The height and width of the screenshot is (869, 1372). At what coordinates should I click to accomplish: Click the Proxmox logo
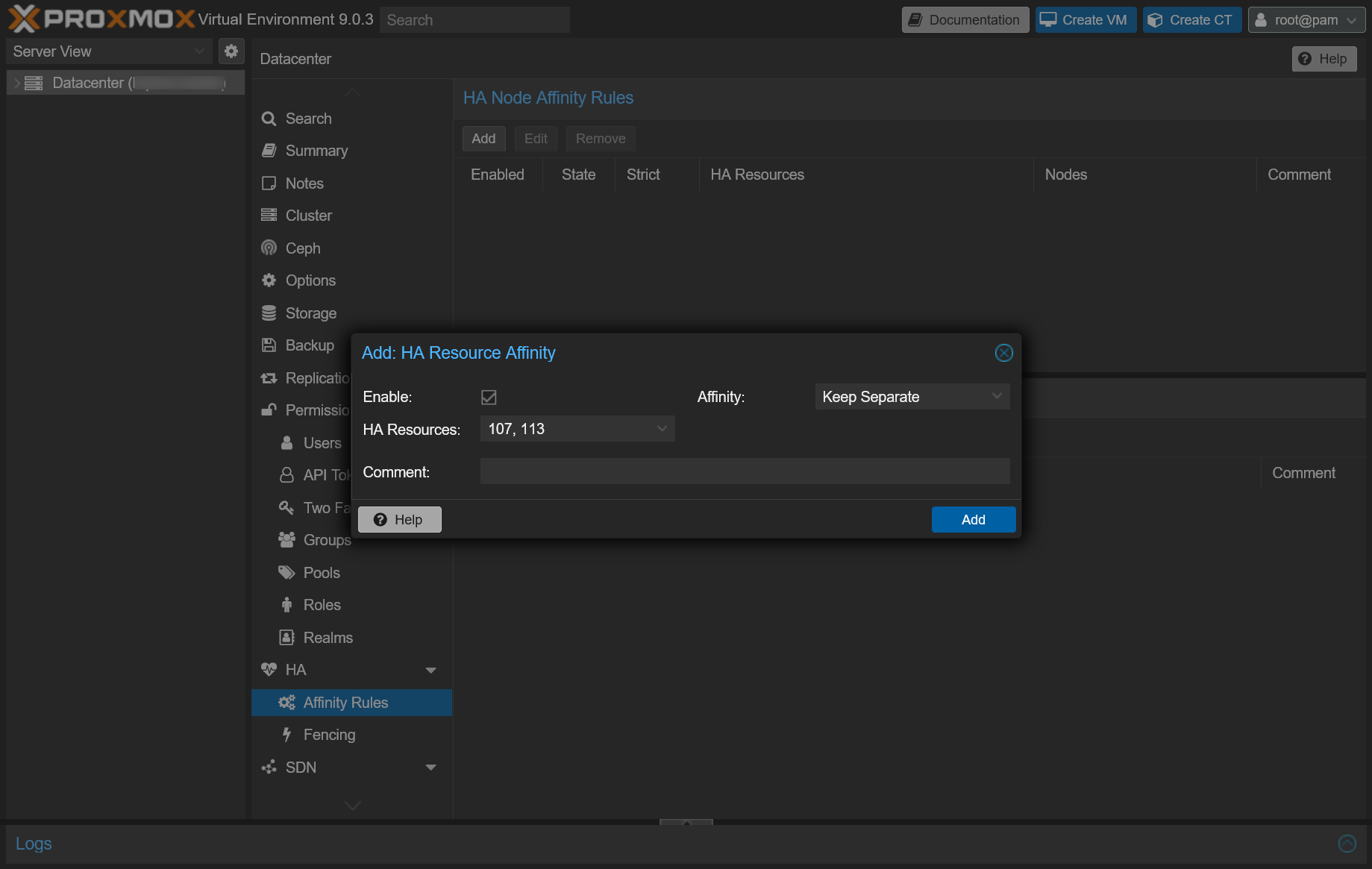point(101,19)
